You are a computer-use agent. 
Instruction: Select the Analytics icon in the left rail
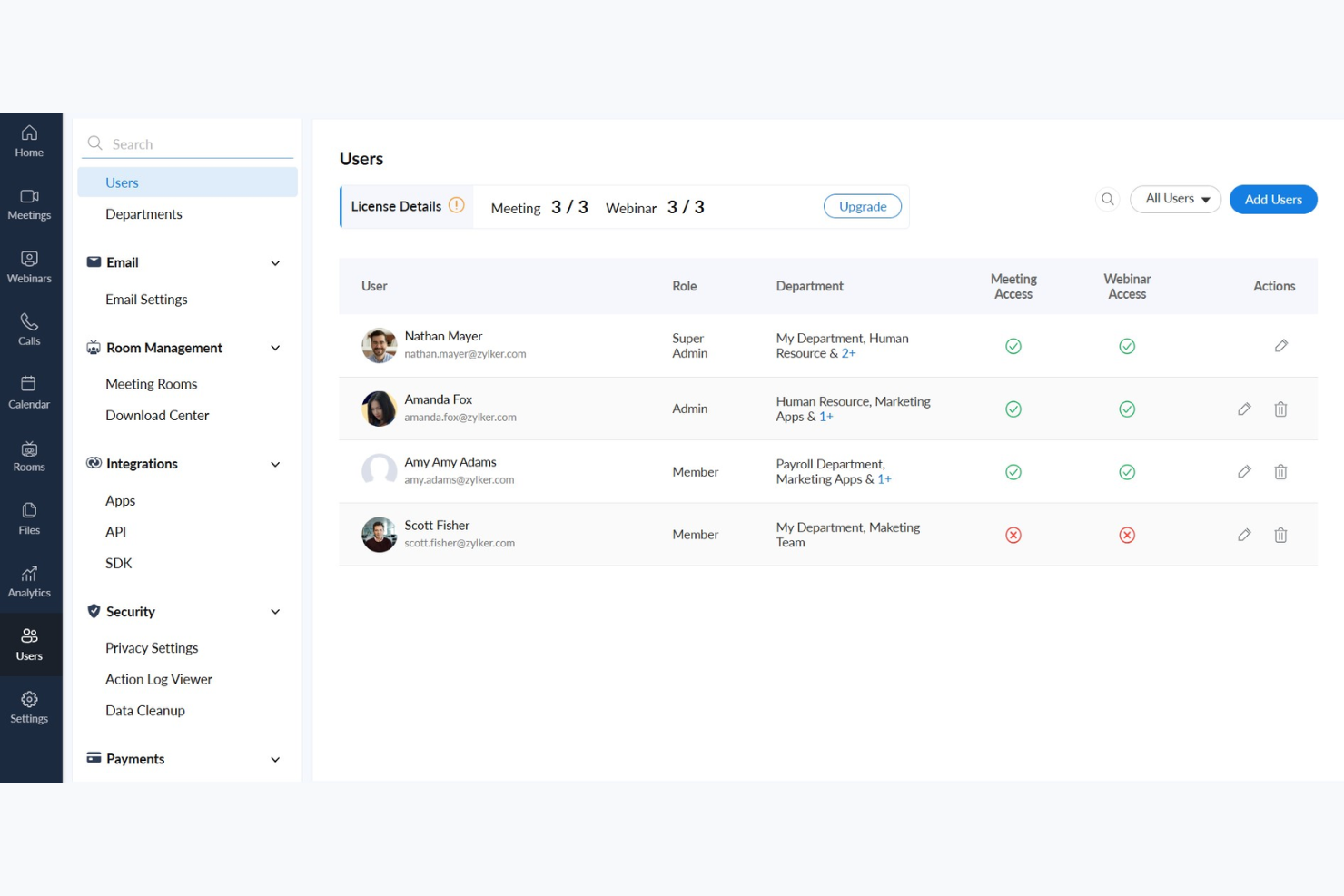click(30, 579)
